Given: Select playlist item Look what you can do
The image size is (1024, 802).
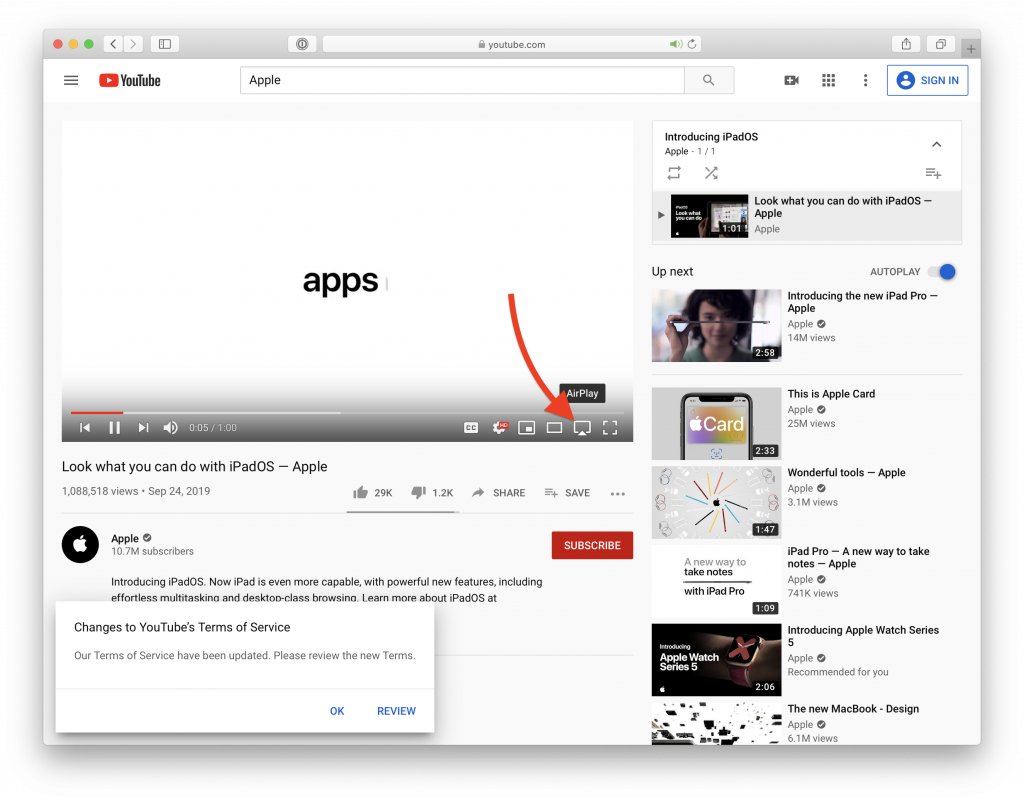Looking at the screenshot, I should (x=807, y=216).
